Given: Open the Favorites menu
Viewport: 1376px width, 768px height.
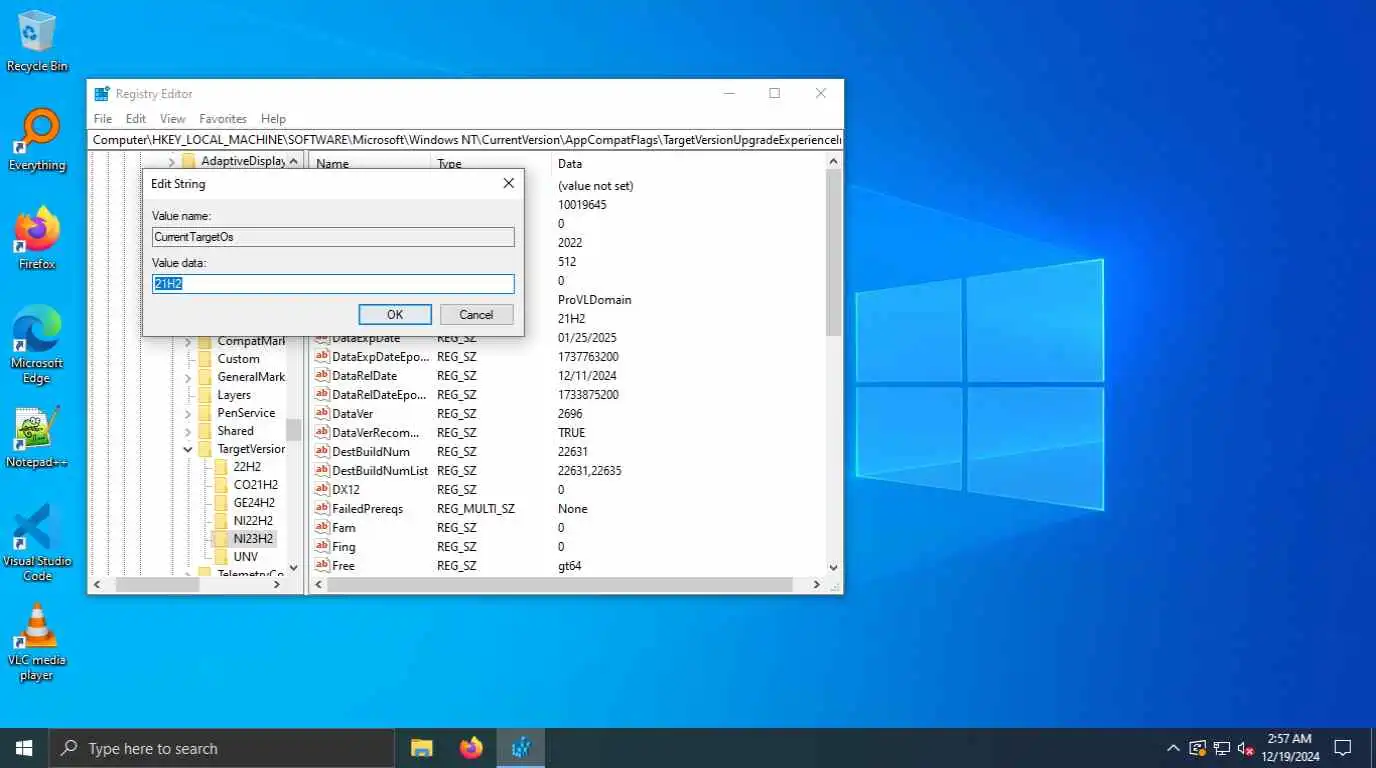Looking at the screenshot, I should 223,118.
